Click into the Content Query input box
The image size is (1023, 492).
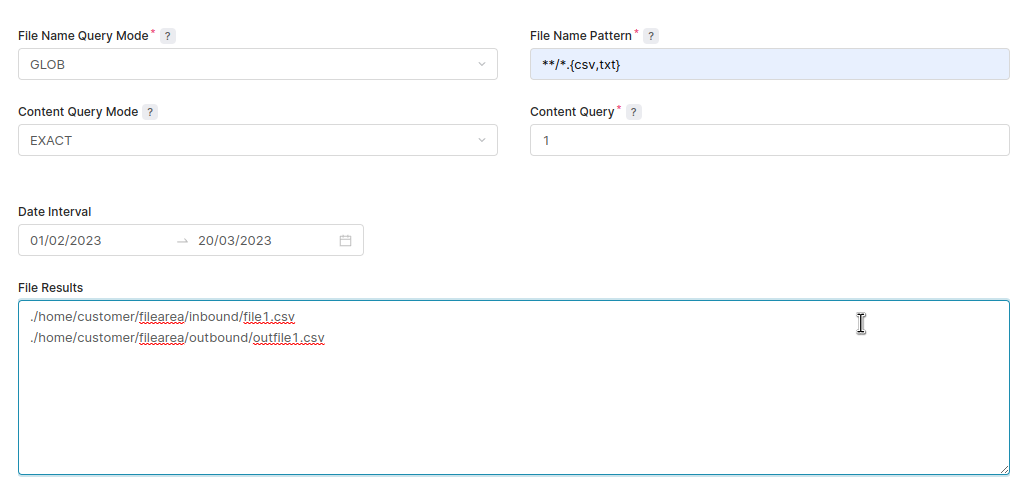tap(769, 140)
